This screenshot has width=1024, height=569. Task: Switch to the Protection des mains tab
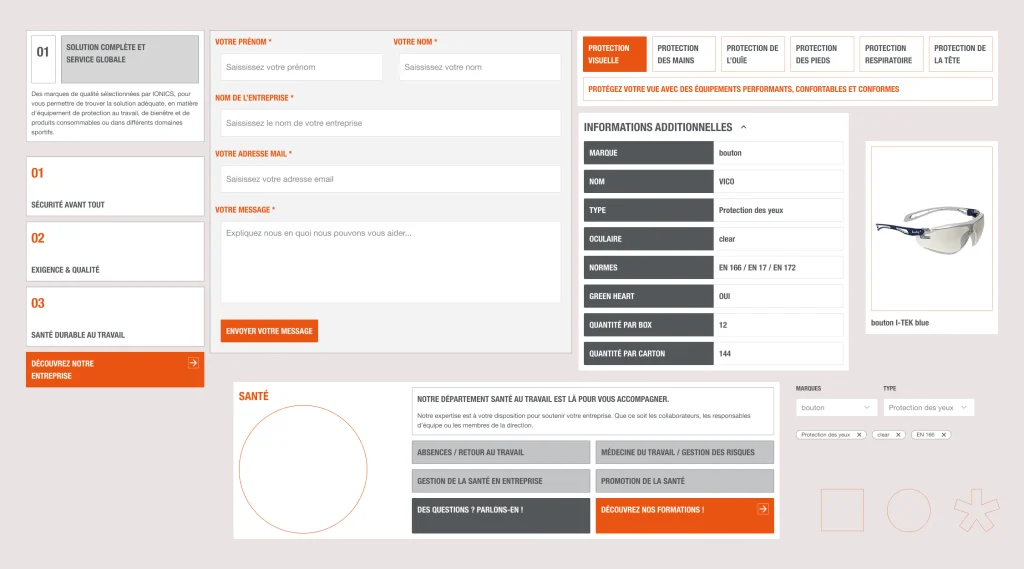(683, 54)
